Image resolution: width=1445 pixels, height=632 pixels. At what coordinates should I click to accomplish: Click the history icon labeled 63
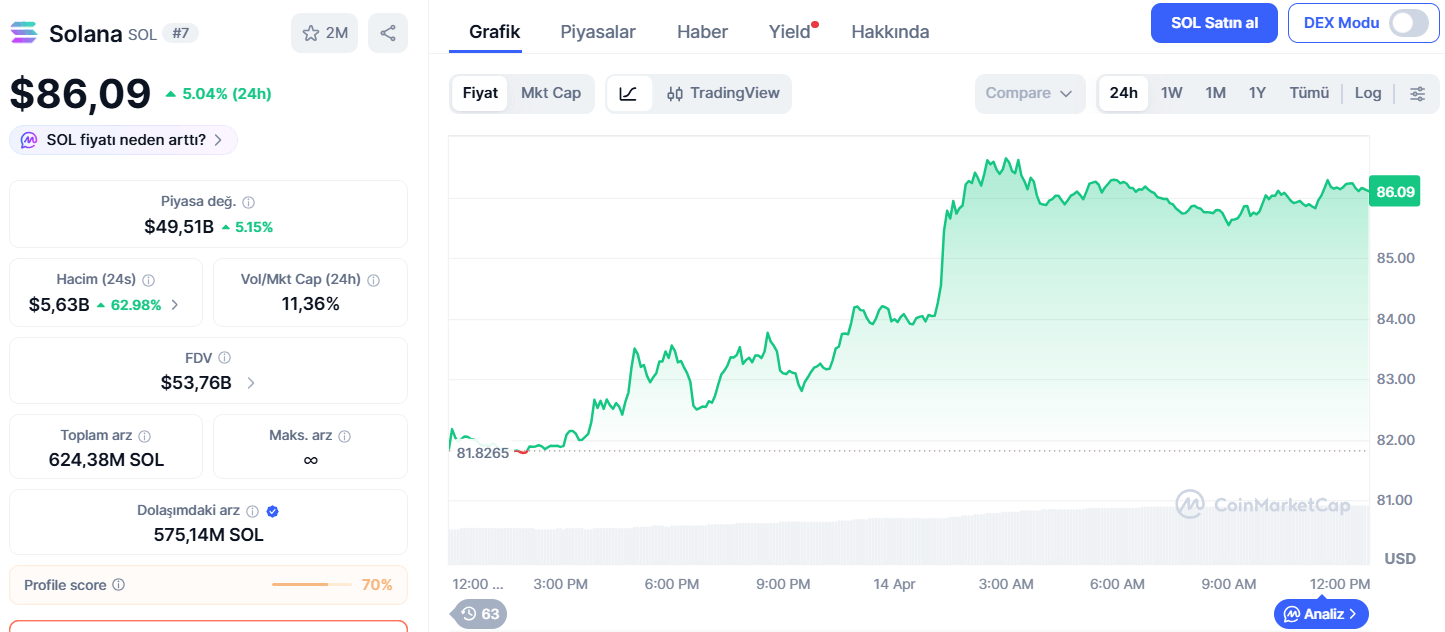click(479, 614)
